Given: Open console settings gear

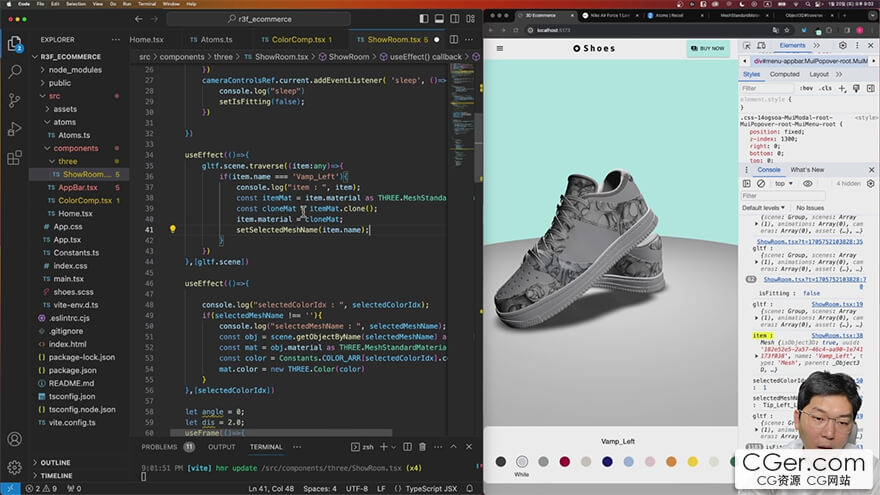Looking at the screenshot, I should pos(870,184).
